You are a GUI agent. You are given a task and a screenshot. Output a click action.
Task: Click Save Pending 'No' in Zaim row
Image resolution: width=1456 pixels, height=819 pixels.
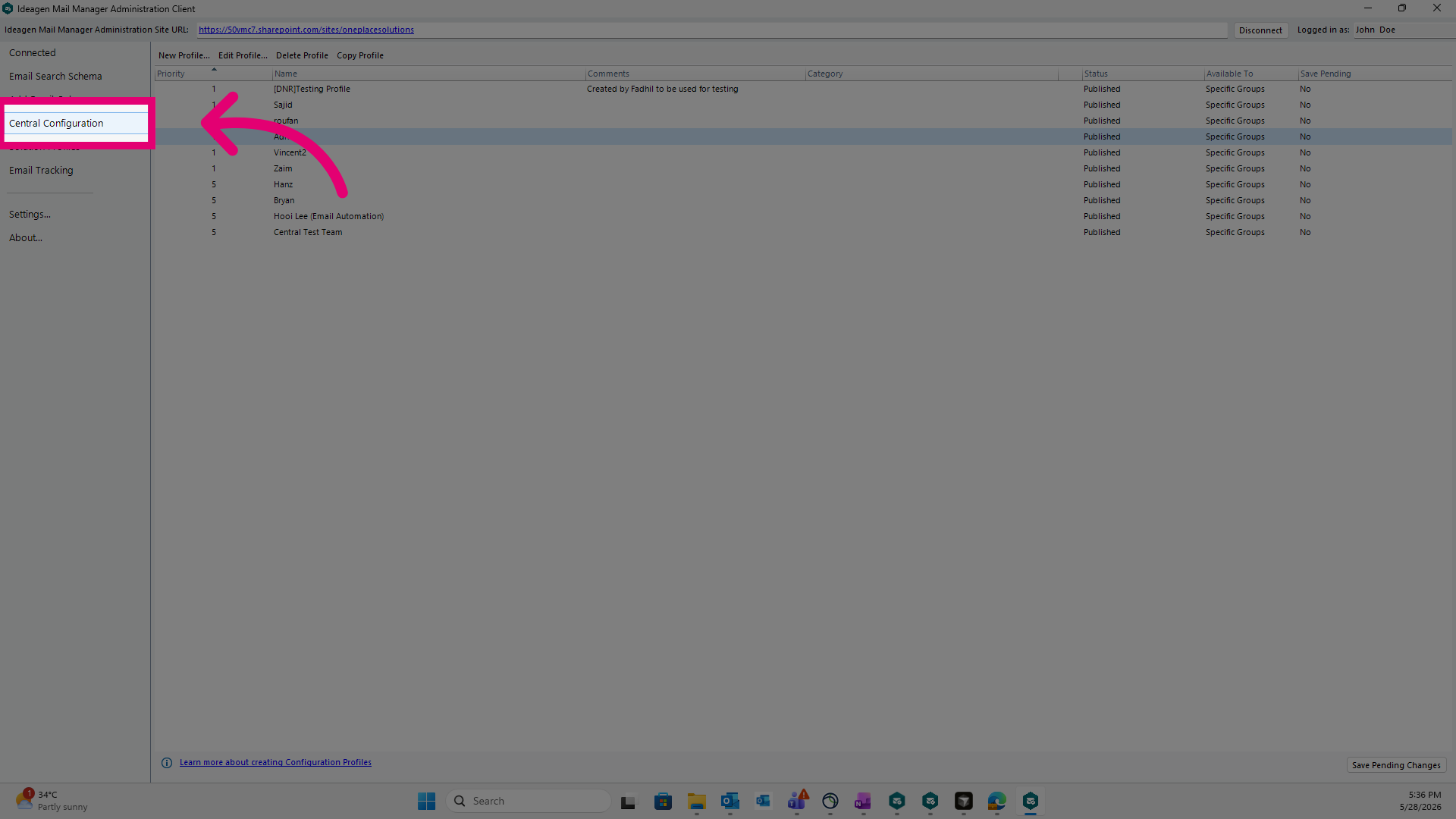point(1304,168)
